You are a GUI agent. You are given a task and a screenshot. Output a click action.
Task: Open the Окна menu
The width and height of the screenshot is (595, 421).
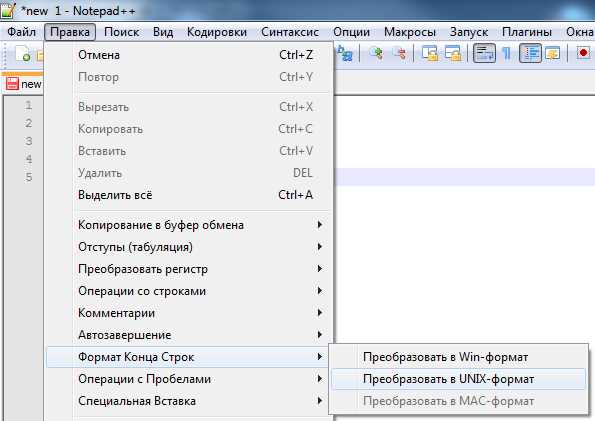click(x=580, y=32)
